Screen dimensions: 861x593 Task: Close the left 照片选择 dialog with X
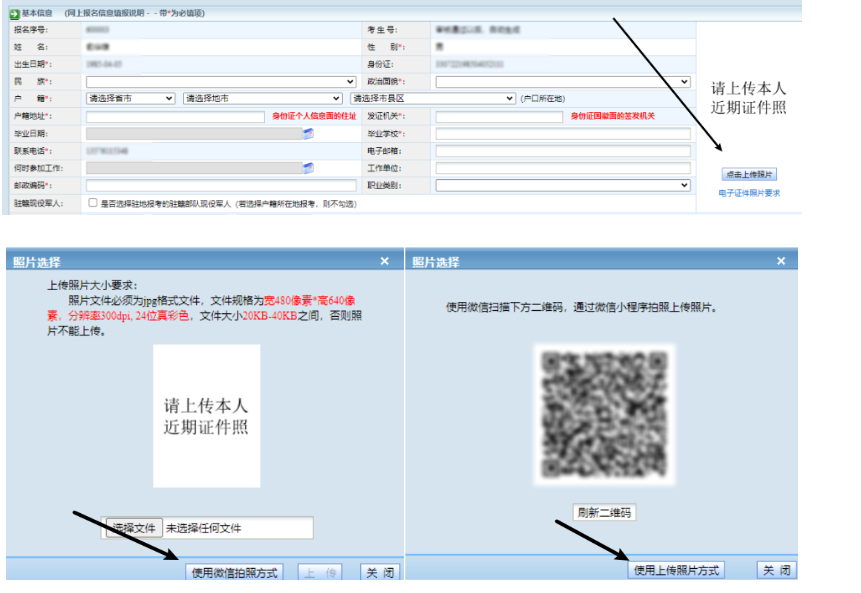385,261
